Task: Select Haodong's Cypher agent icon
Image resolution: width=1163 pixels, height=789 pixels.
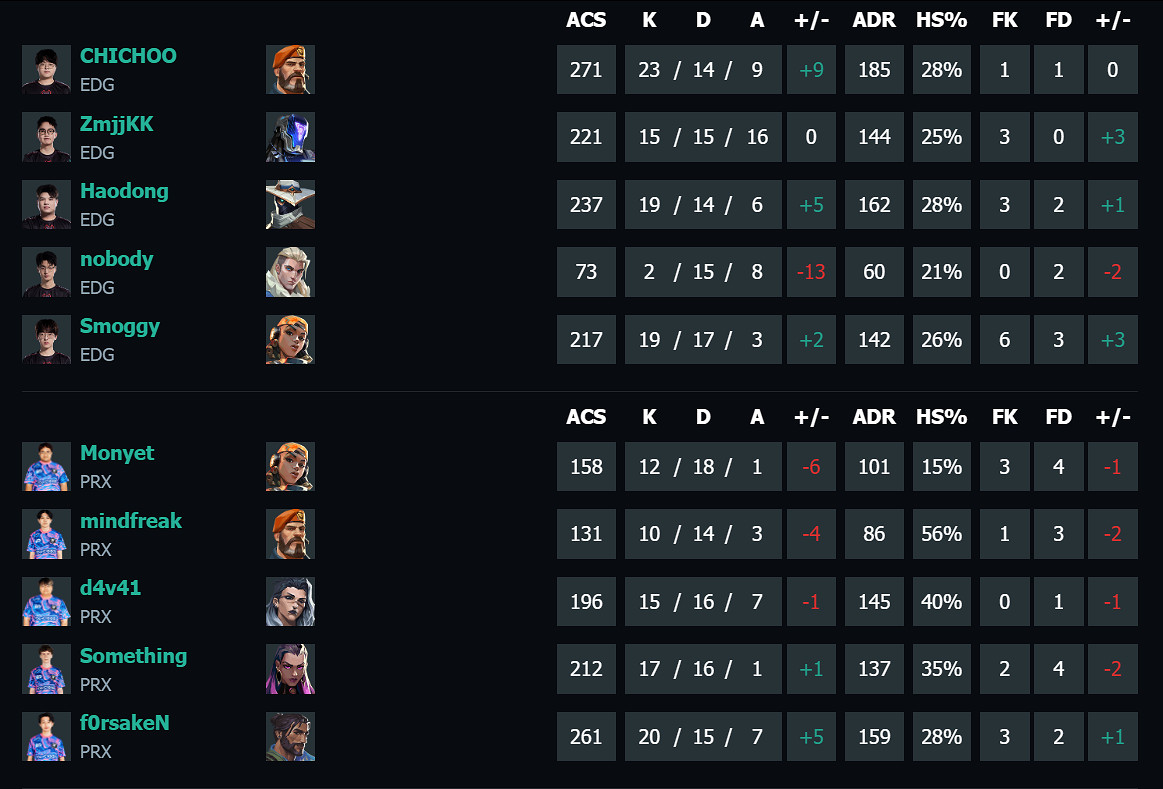Action: (290, 204)
